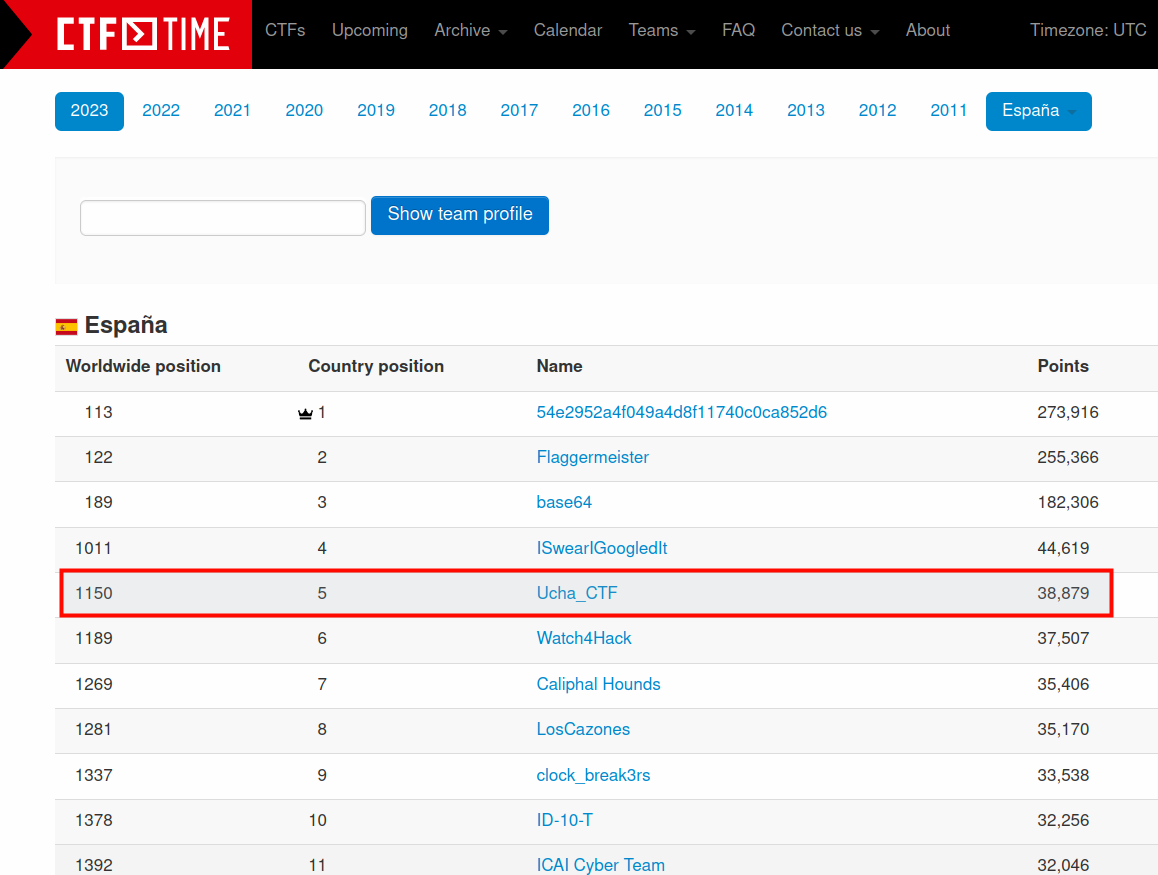The image size is (1158, 875).
Task: Click the Timezone: UTC setting
Action: 1088,30
